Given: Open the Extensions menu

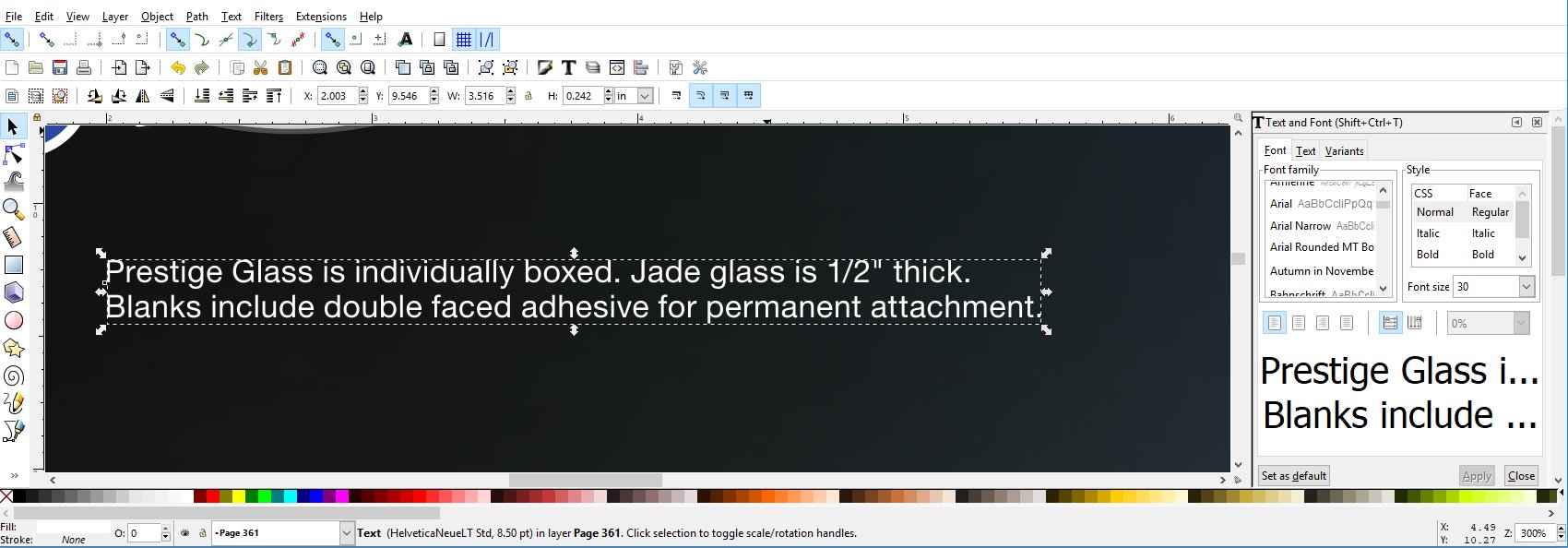Looking at the screenshot, I should (321, 17).
